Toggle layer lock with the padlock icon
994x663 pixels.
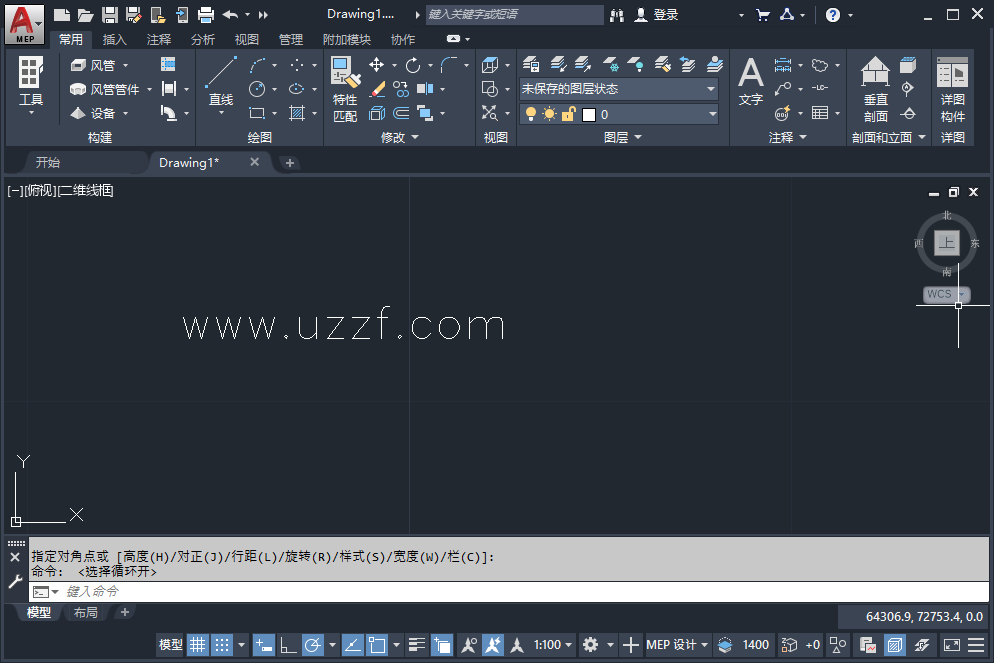click(x=567, y=114)
